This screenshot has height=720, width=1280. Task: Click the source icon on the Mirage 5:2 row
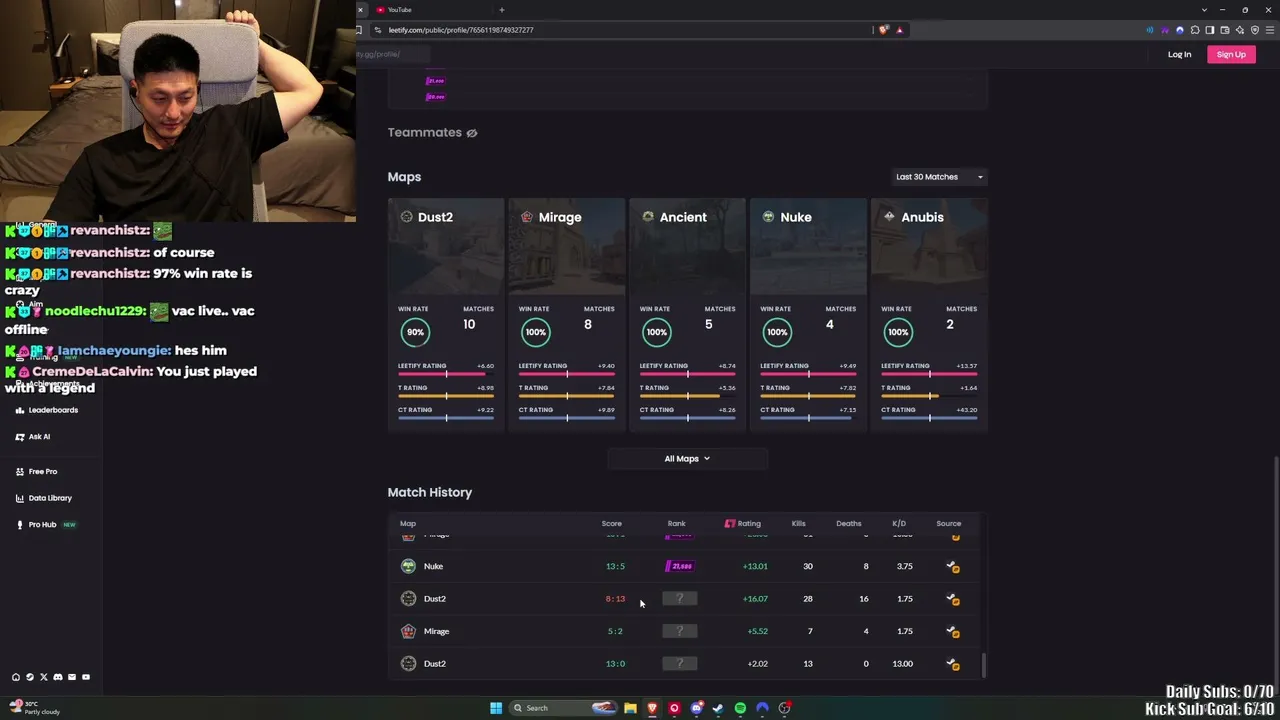pos(953,632)
